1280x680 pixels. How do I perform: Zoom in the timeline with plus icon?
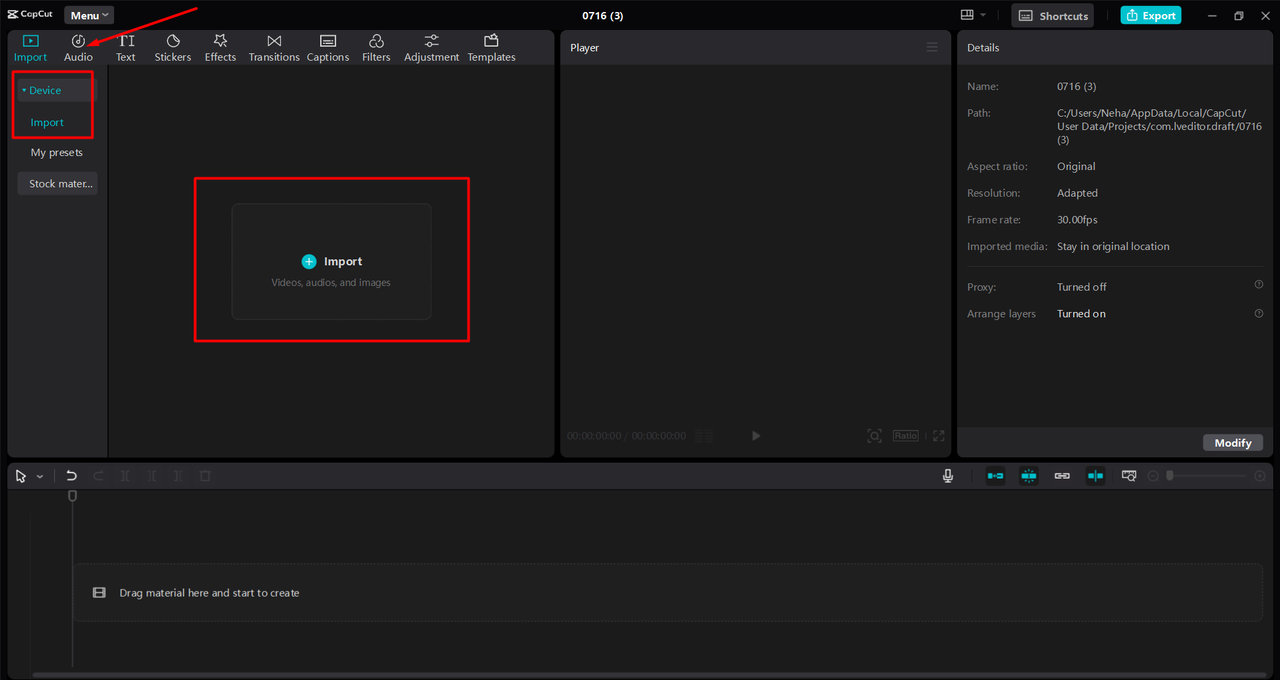point(1262,476)
